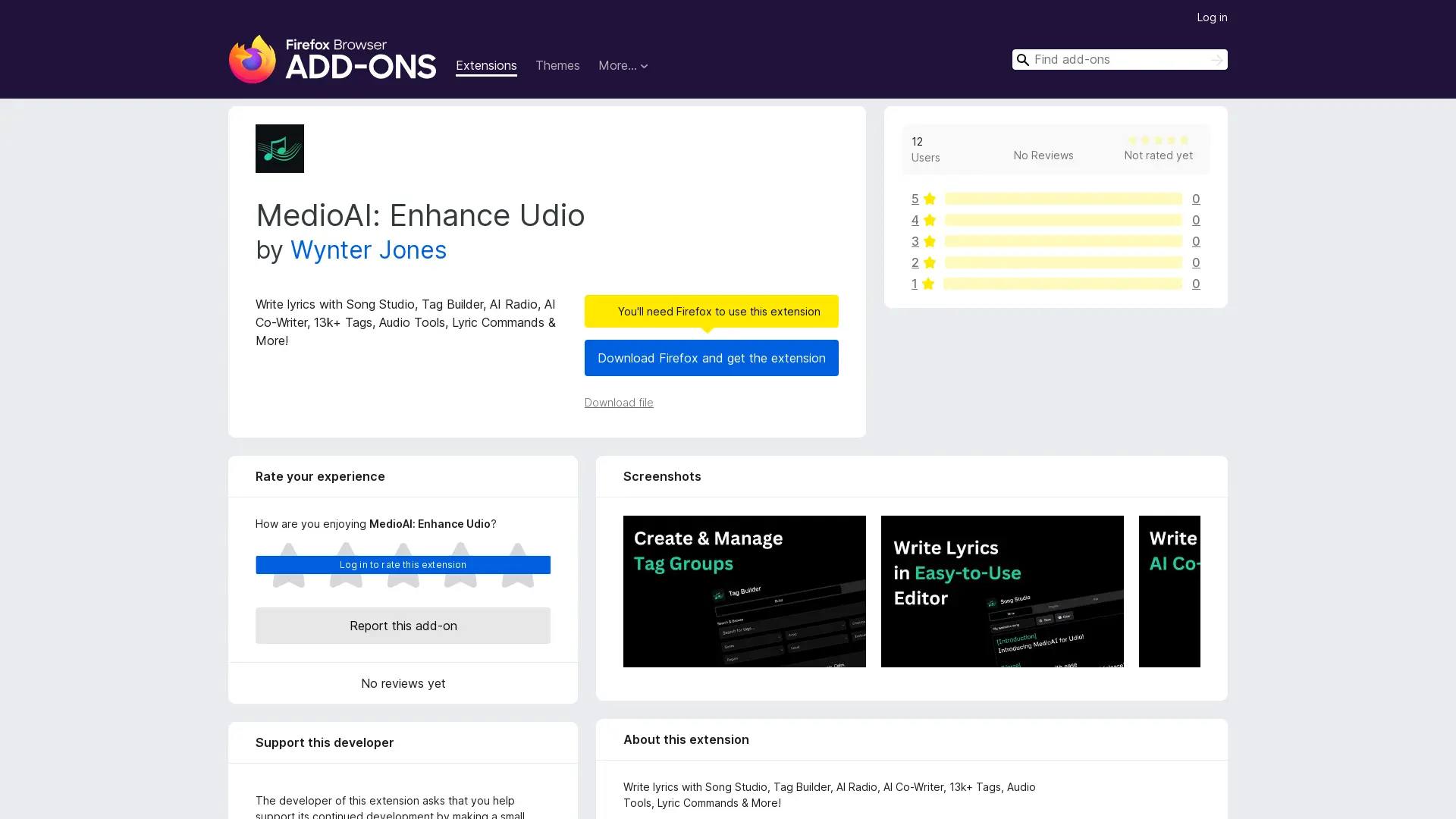The width and height of the screenshot is (1456, 819).
Task: Click the 5-star rating progress bar
Action: coord(1064,199)
